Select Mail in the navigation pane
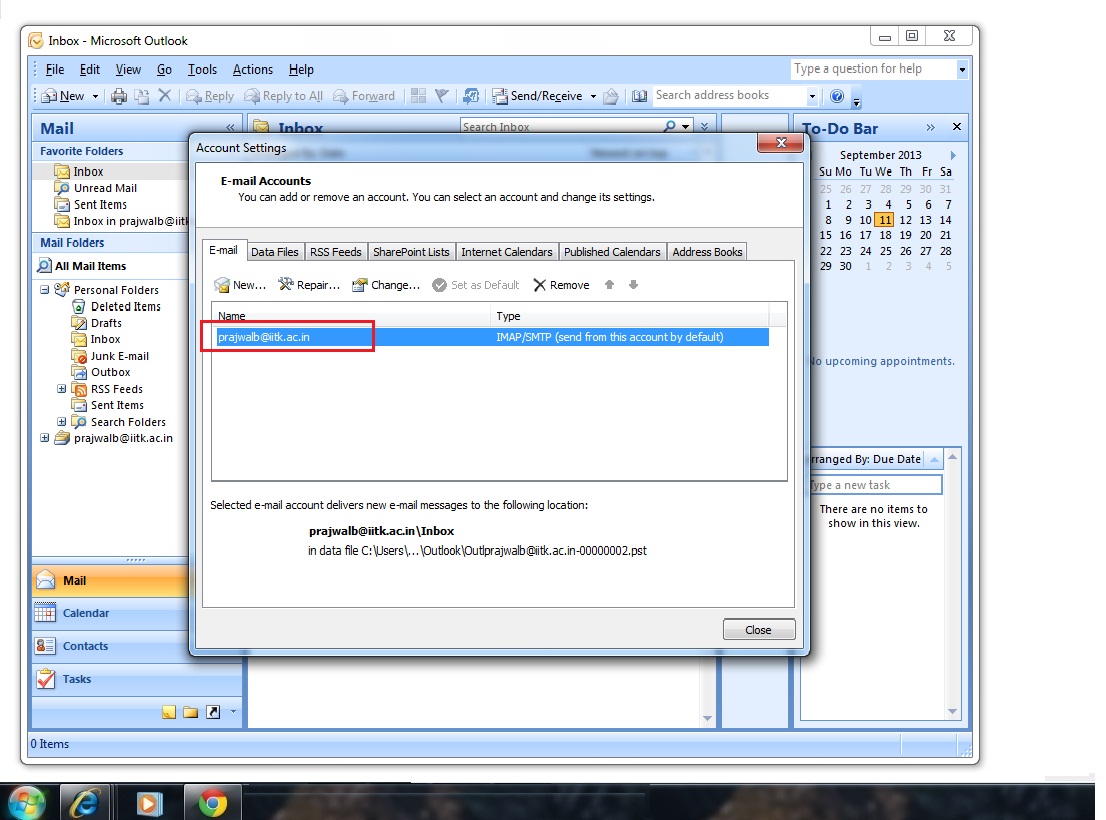 tap(110, 580)
